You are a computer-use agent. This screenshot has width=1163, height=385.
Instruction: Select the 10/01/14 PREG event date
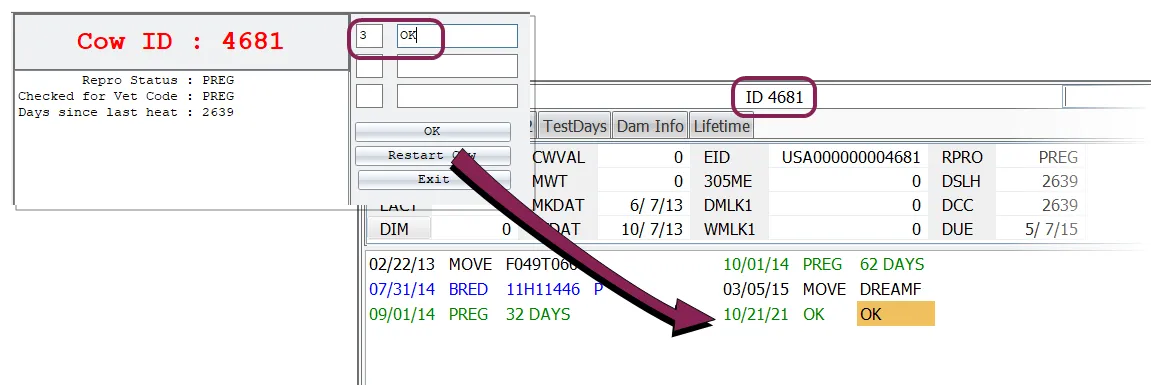point(757,265)
